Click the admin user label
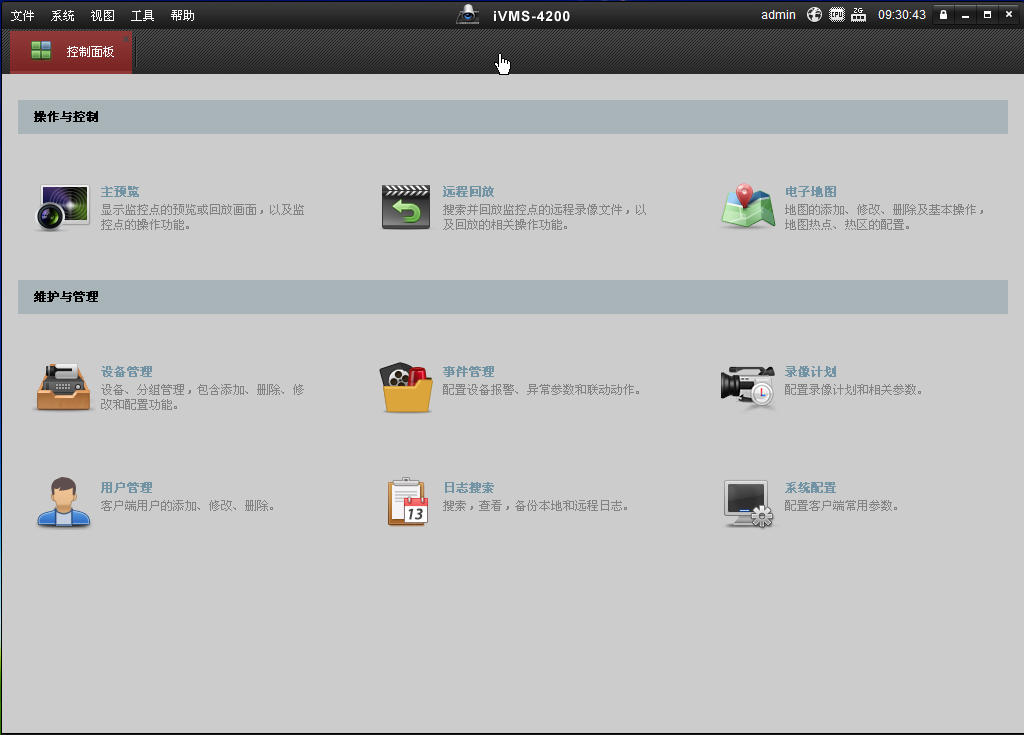This screenshot has width=1024, height=735. click(x=778, y=14)
